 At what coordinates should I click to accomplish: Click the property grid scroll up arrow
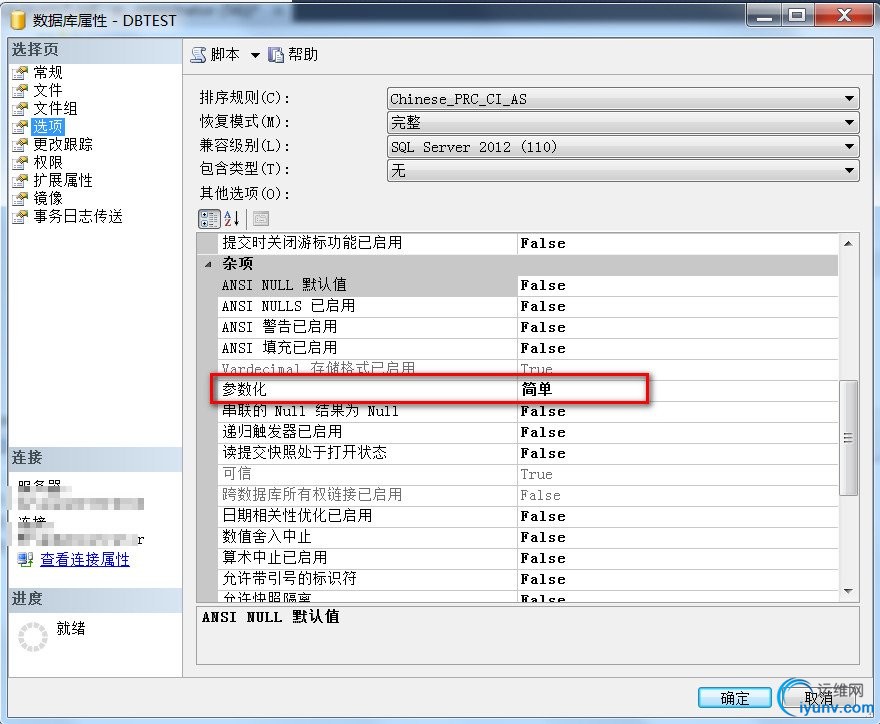tap(848, 243)
